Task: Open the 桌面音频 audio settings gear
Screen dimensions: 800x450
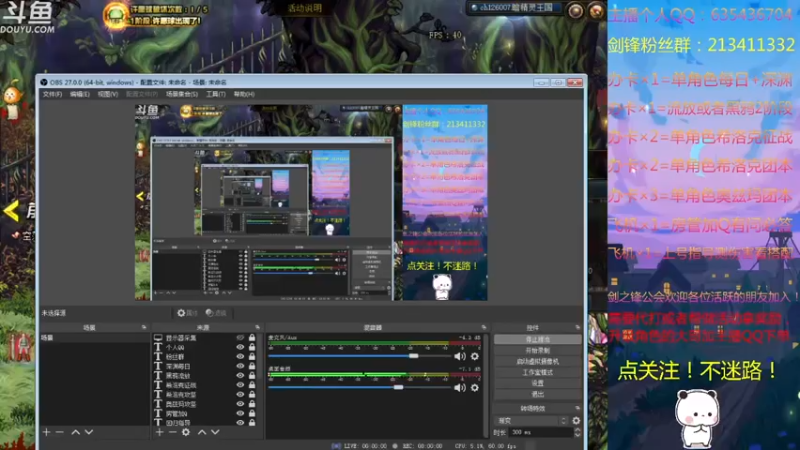Action: coord(474,388)
